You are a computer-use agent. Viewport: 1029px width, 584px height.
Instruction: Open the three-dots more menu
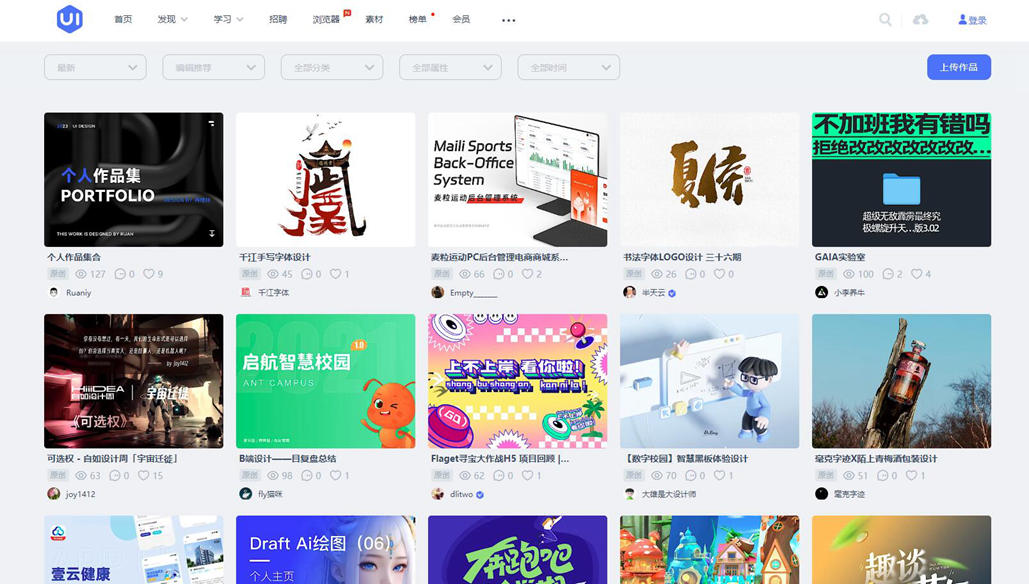click(509, 20)
